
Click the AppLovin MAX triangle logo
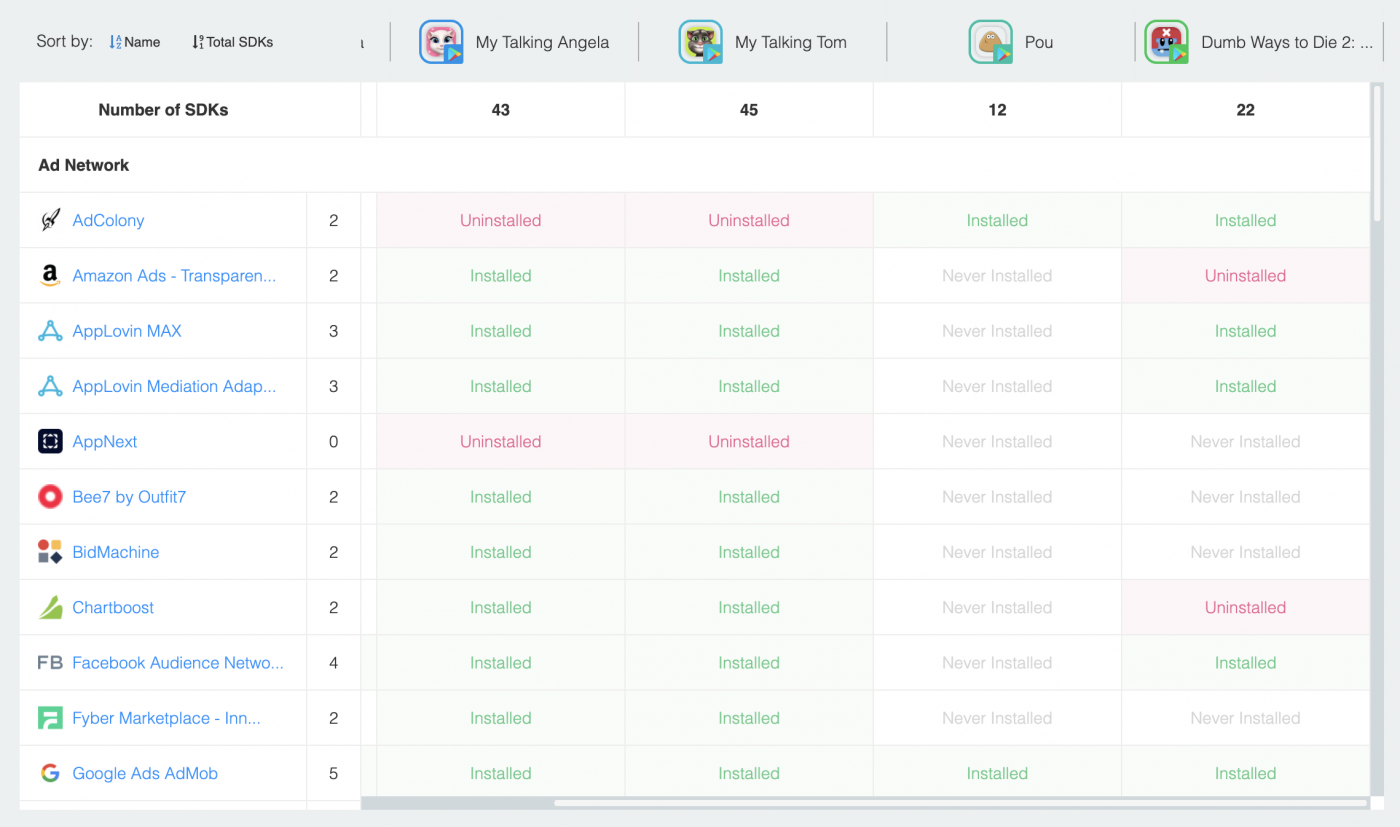(x=49, y=330)
